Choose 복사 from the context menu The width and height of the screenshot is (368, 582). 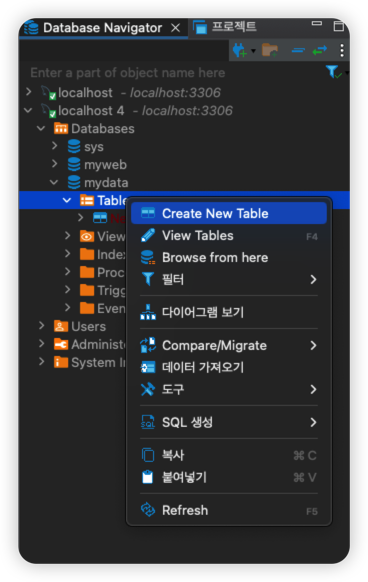[229, 455]
